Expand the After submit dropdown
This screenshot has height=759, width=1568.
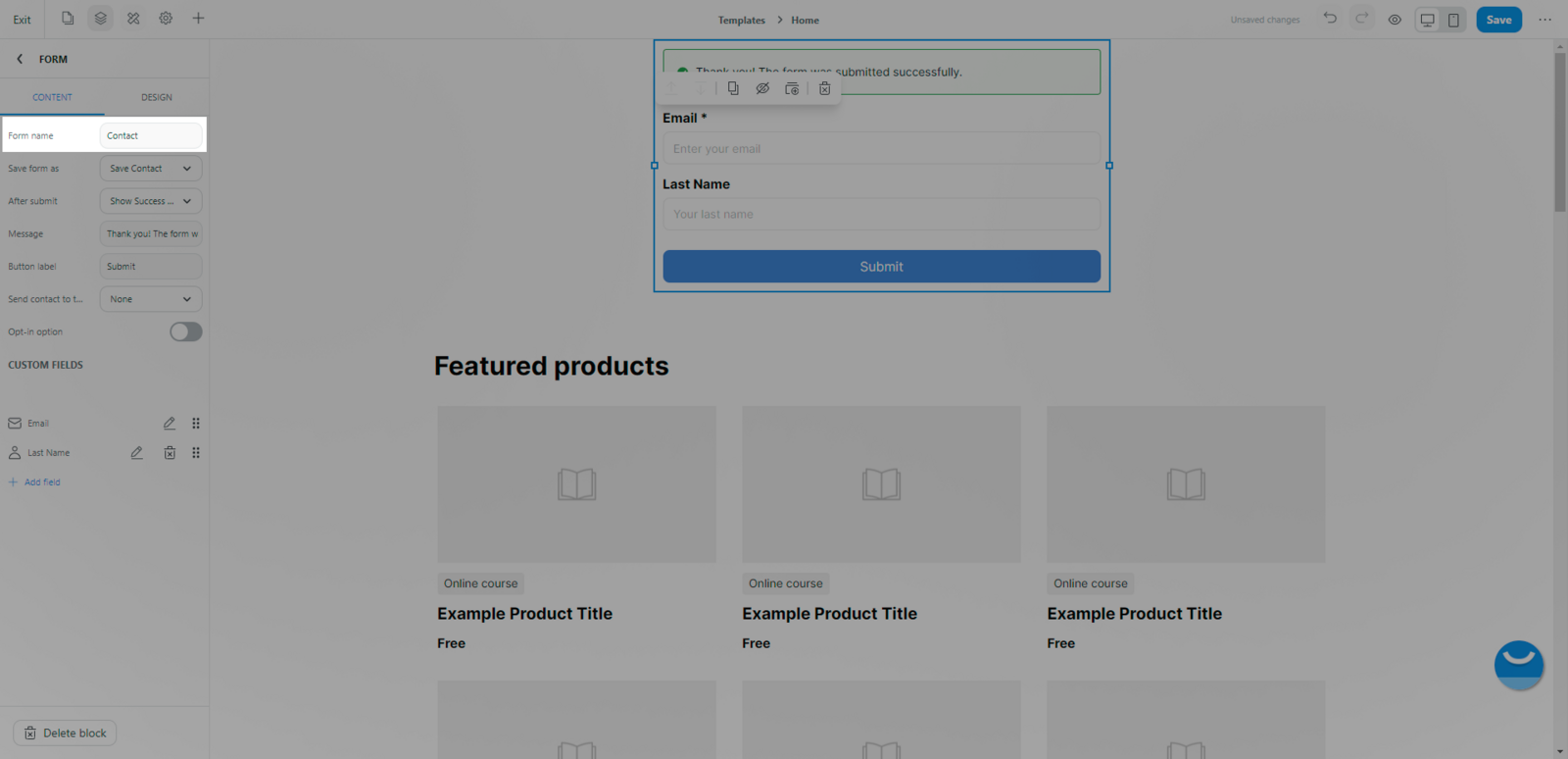[x=151, y=201]
